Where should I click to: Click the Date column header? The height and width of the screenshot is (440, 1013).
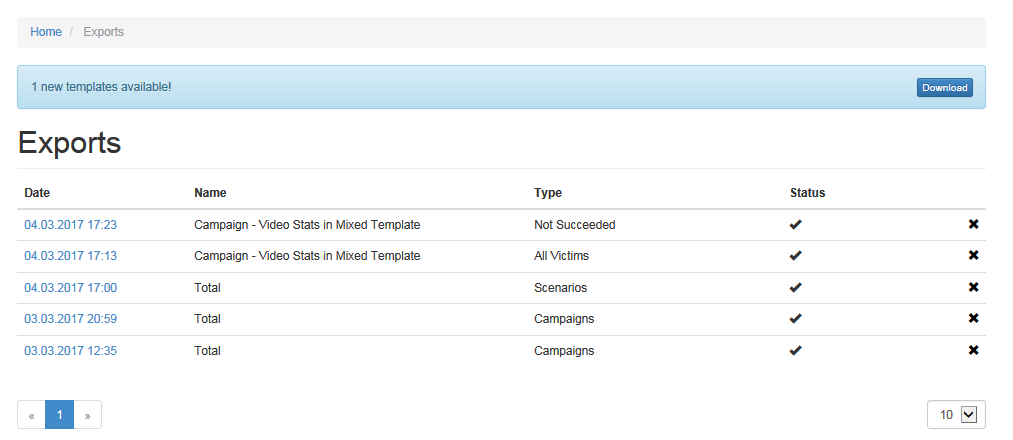[x=37, y=193]
